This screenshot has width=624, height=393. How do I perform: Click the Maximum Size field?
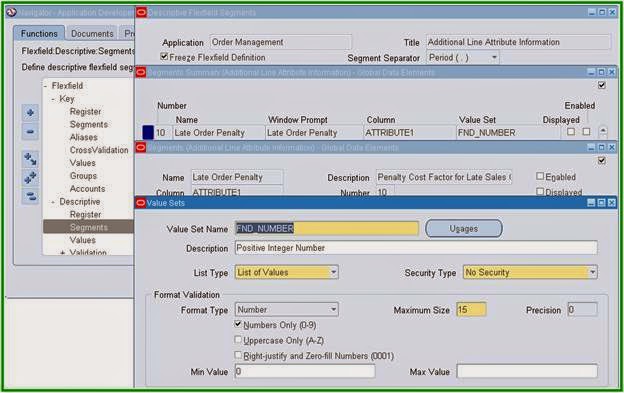[x=471, y=309]
